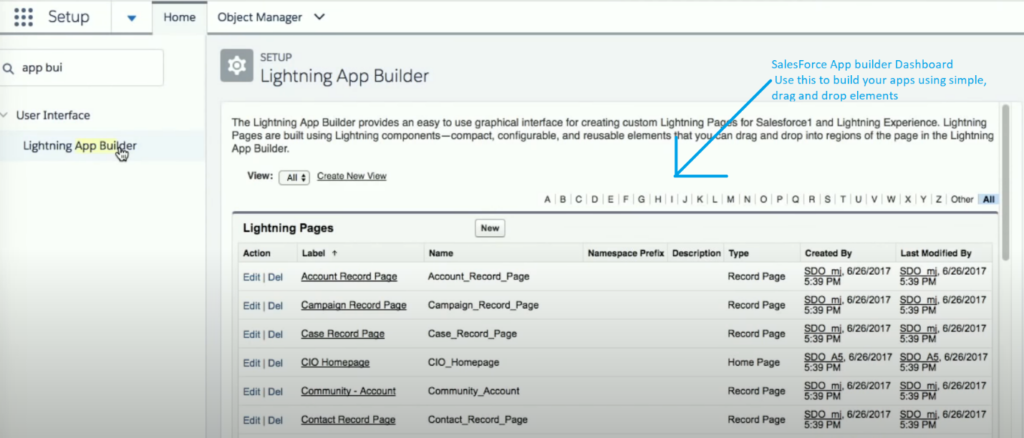Click the CIO_Homepage name cell
The width and height of the screenshot is (1024, 438).
point(464,362)
